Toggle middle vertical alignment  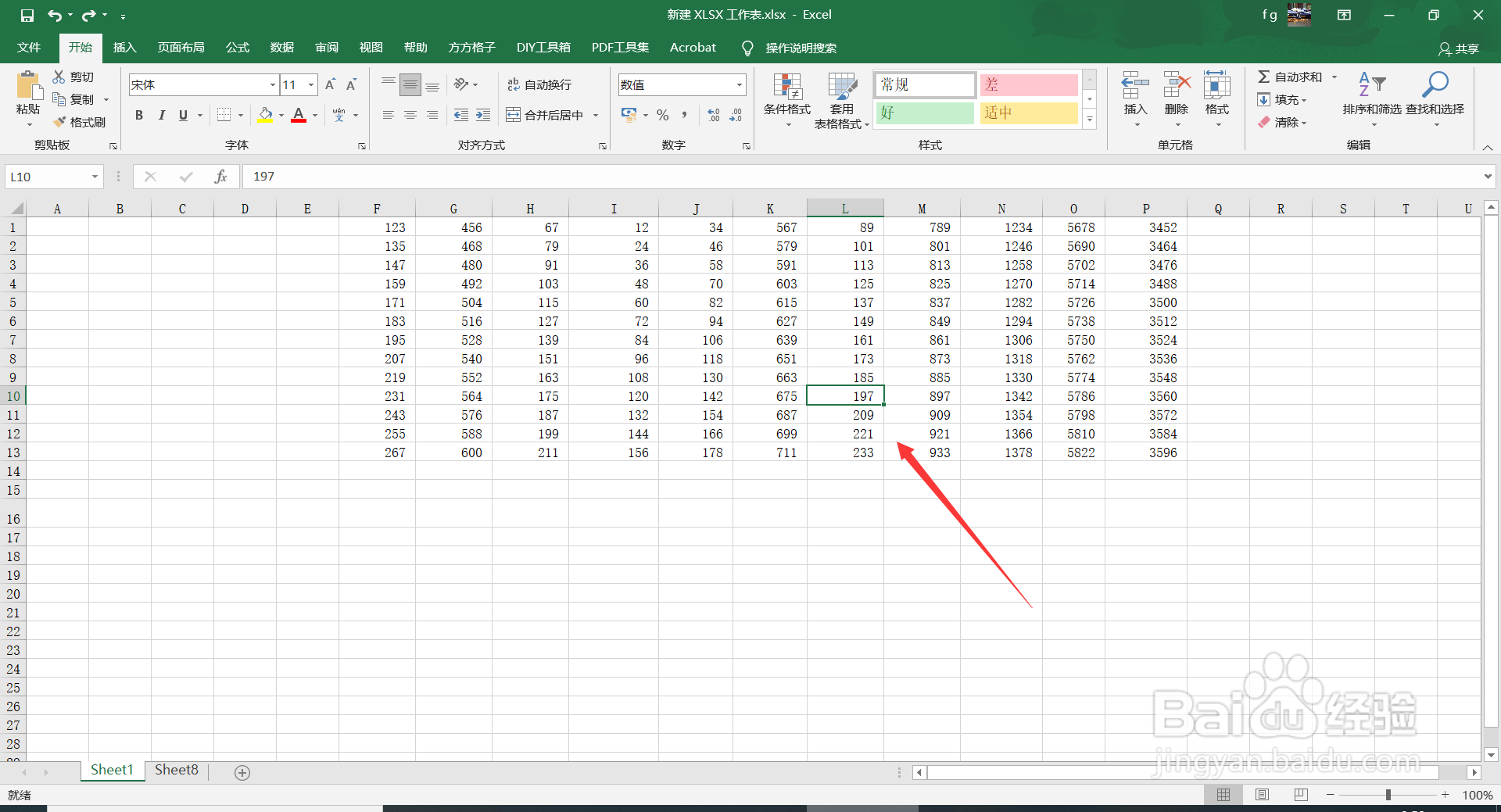click(x=410, y=84)
